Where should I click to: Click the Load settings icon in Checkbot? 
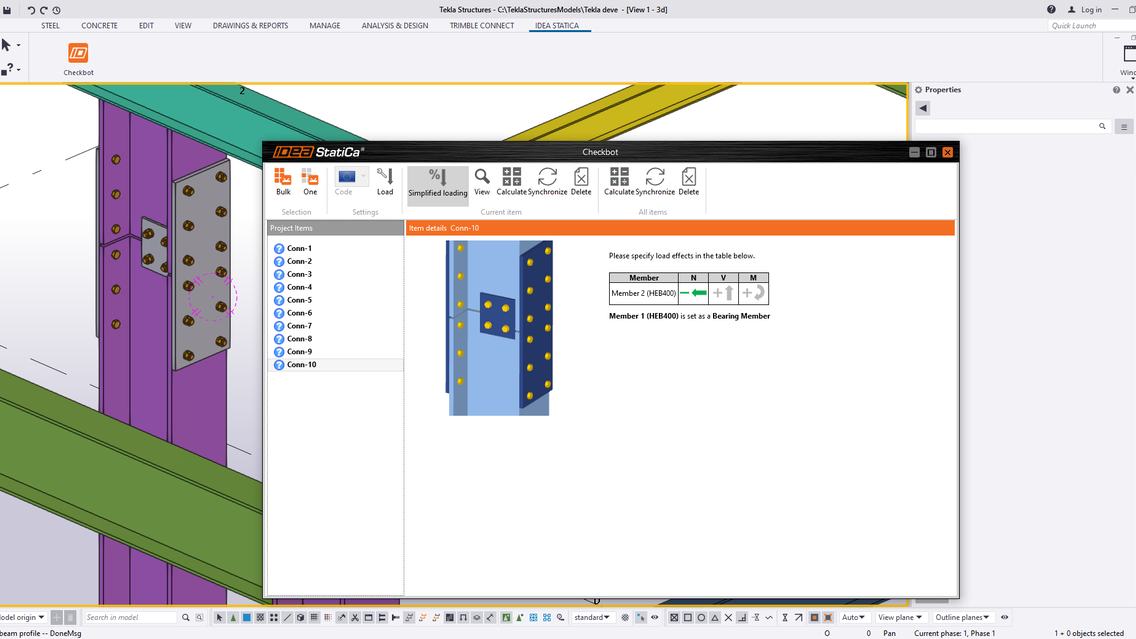385,182
